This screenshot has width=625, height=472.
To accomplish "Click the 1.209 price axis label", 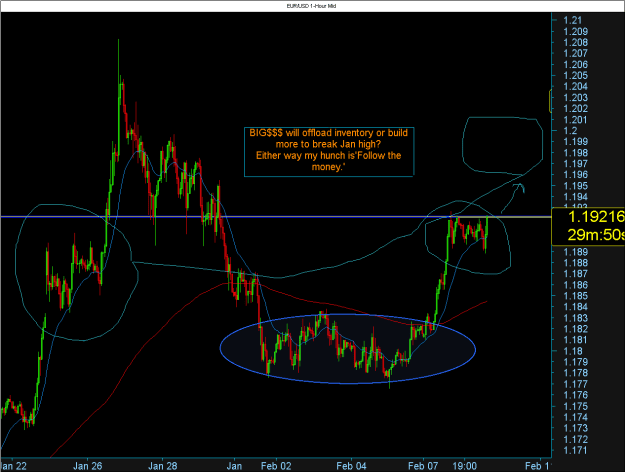I will point(575,31).
